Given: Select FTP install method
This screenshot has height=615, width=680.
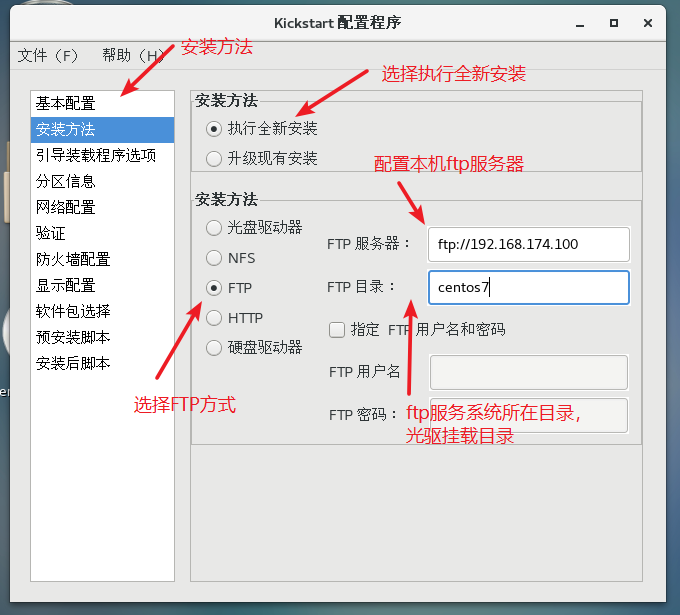Looking at the screenshot, I should 214,288.
